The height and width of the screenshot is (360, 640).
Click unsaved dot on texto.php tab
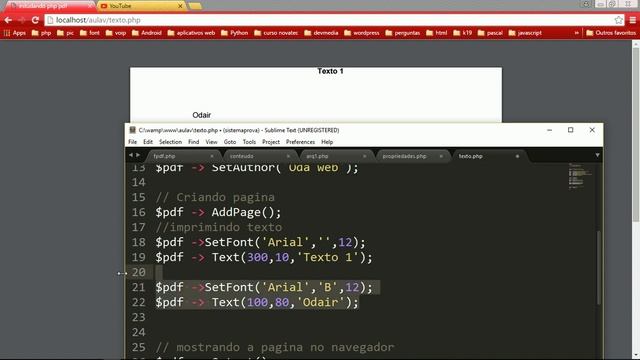(x=517, y=156)
